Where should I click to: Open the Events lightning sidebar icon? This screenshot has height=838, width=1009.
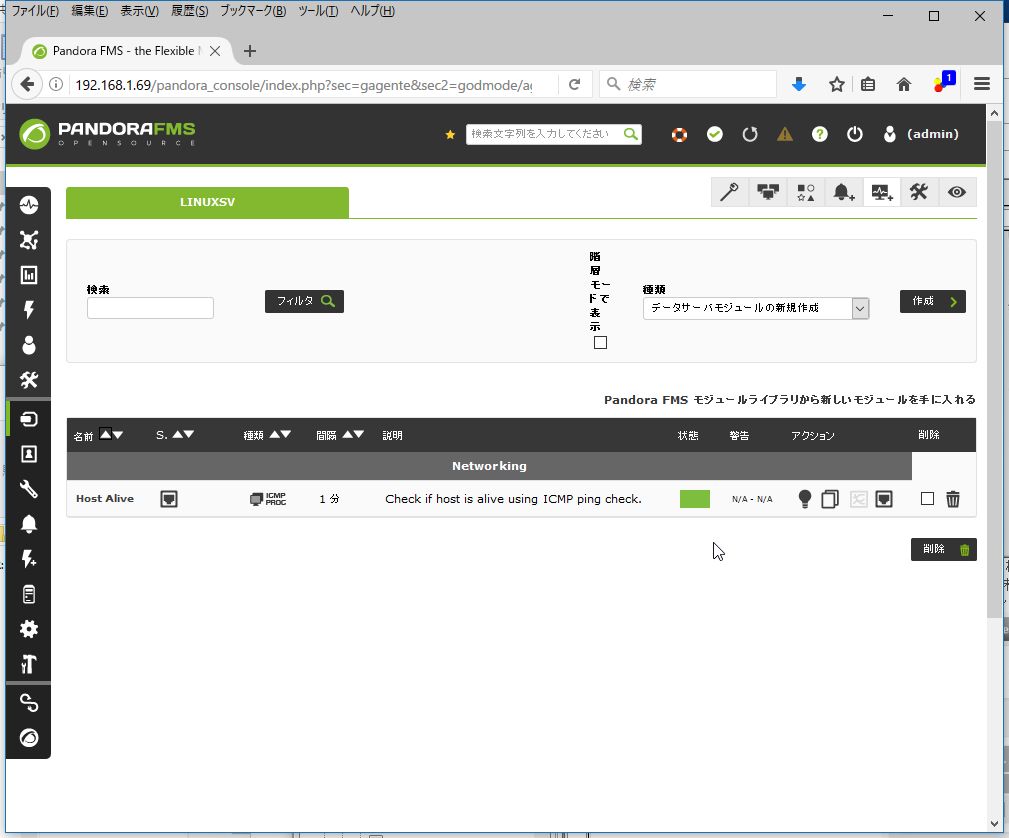pyautogui.click(x=28, y=310)
